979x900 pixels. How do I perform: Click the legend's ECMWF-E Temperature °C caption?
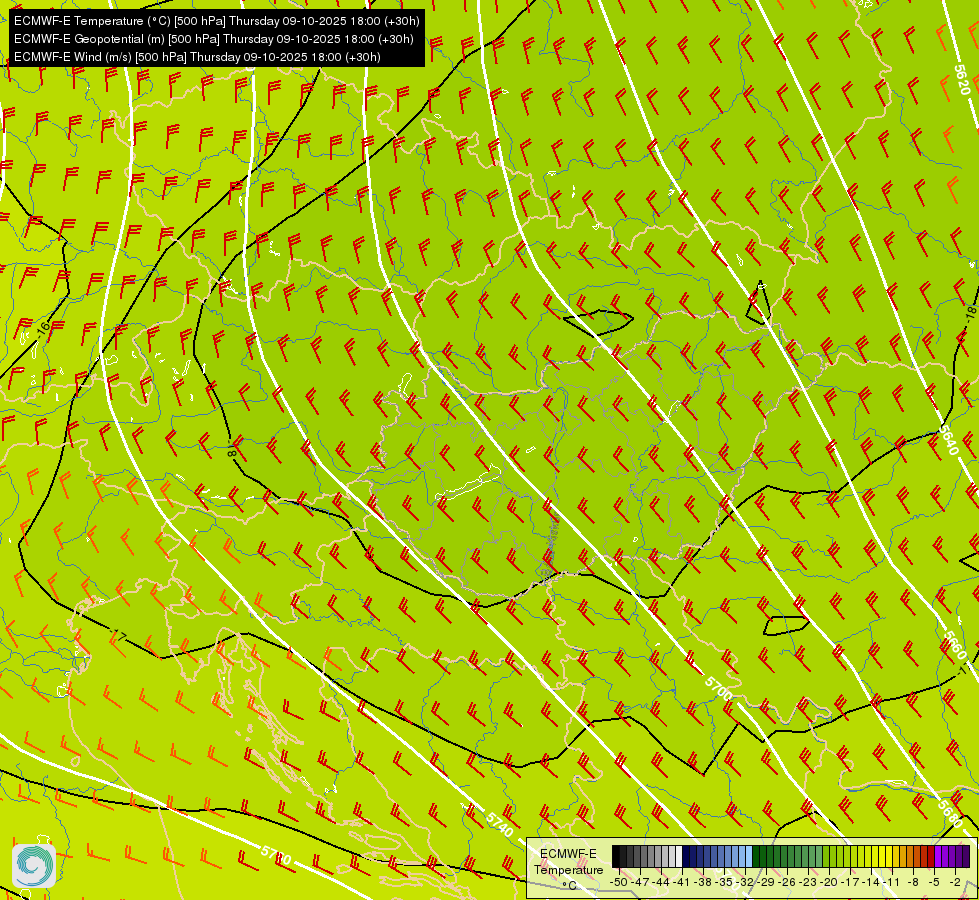pos(569,869)
